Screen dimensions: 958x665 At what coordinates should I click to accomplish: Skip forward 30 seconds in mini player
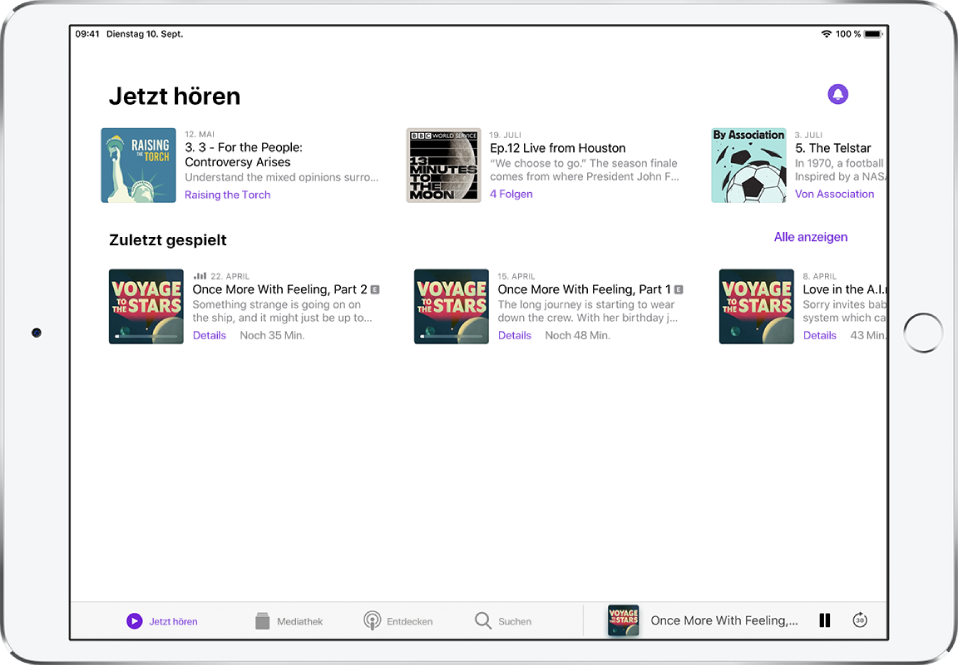[860, 621]
